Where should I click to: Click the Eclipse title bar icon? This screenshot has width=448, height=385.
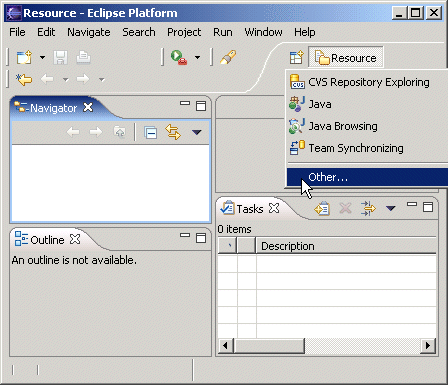(x=14, y=13)
